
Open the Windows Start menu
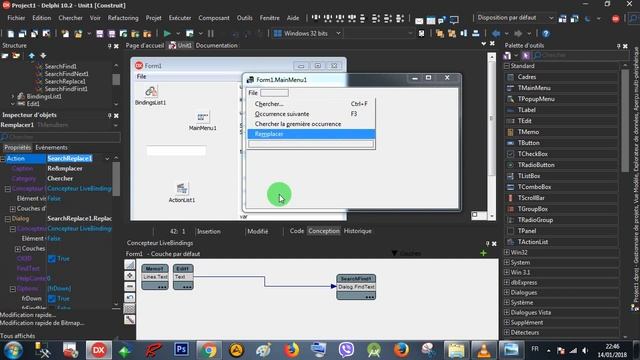13,350
